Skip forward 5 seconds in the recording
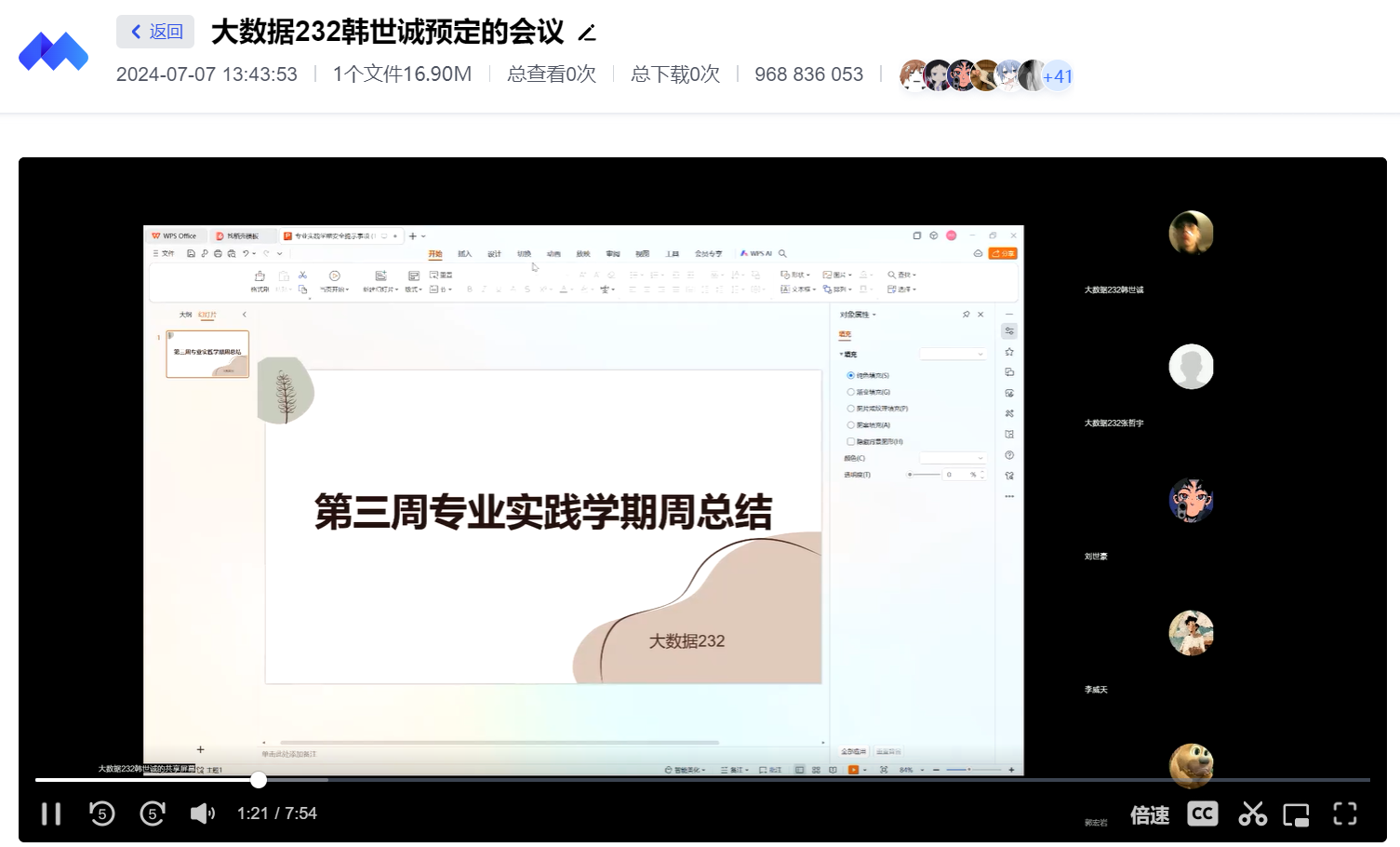The image size is (1400, 847). [153, 814]
